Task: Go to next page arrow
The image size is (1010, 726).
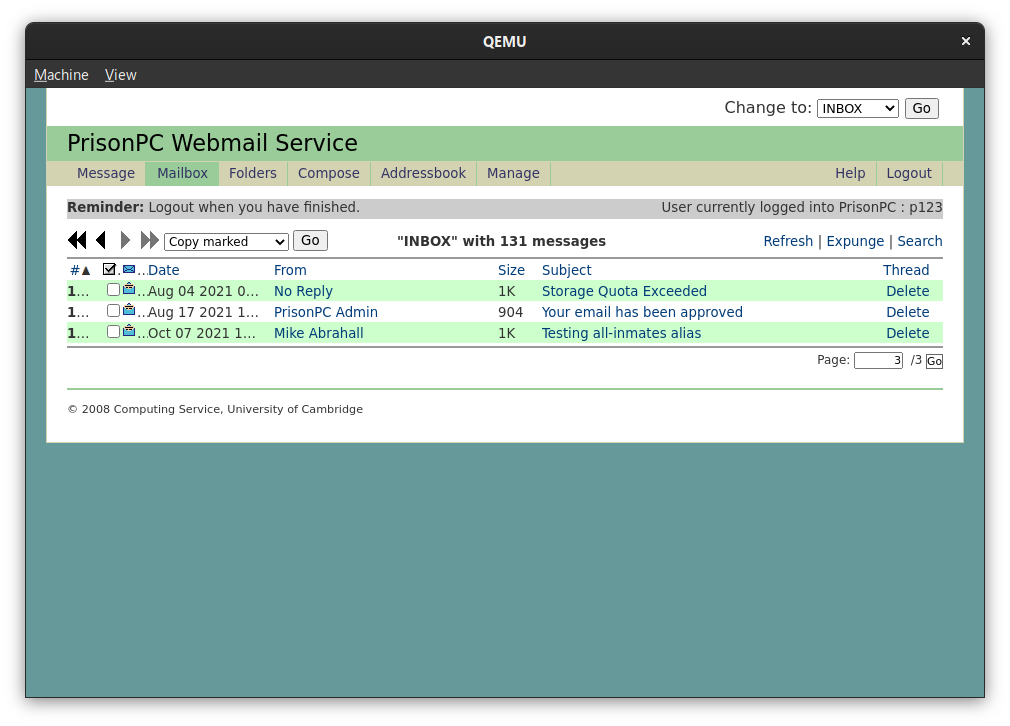Action: tap(126, 240)
